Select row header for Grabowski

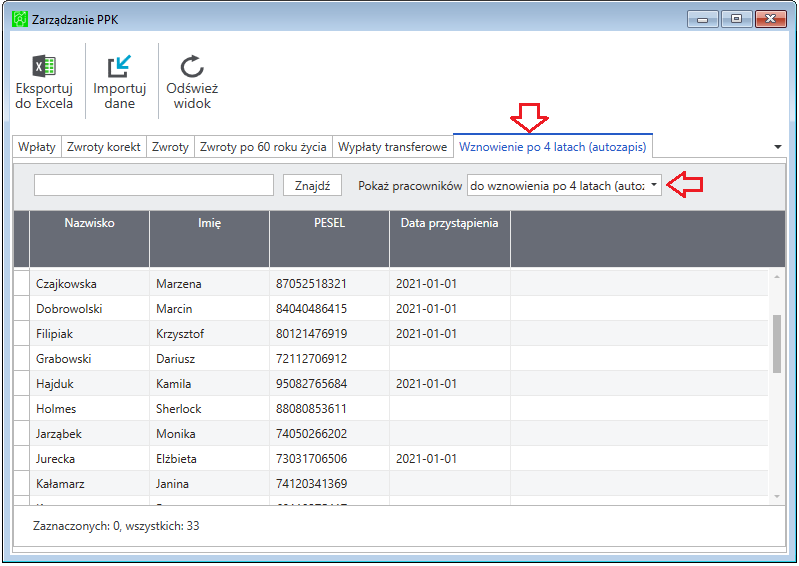21,358
